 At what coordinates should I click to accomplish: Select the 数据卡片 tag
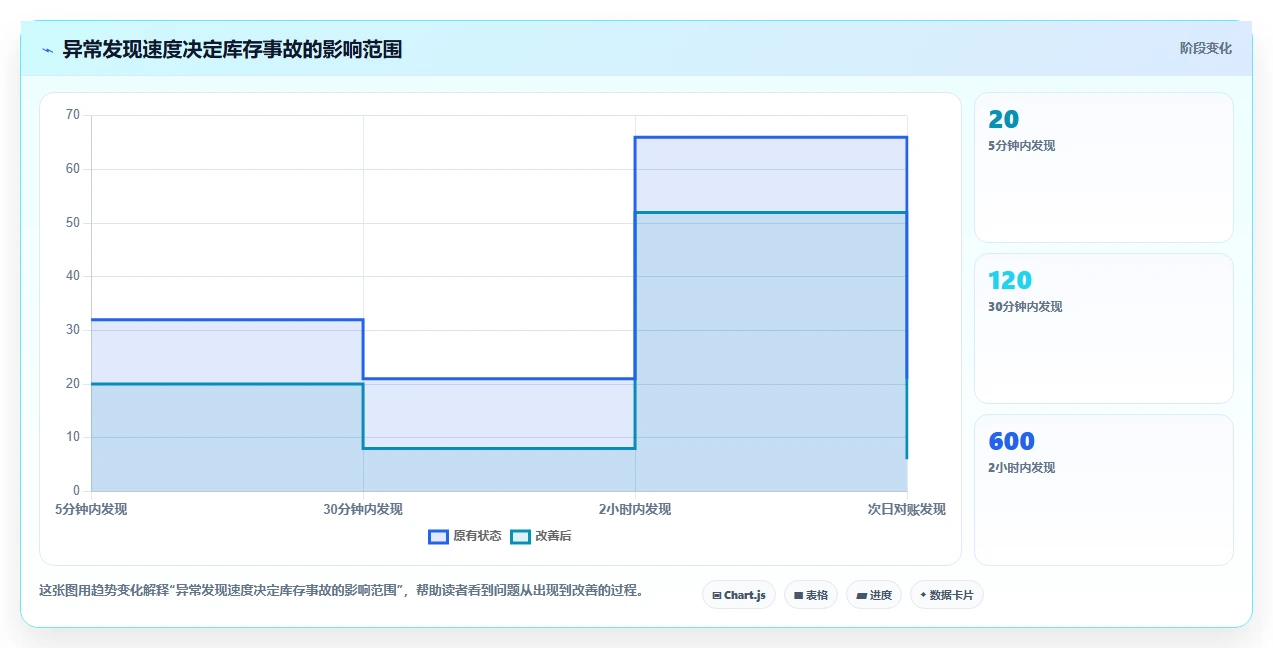coord(947,595)
